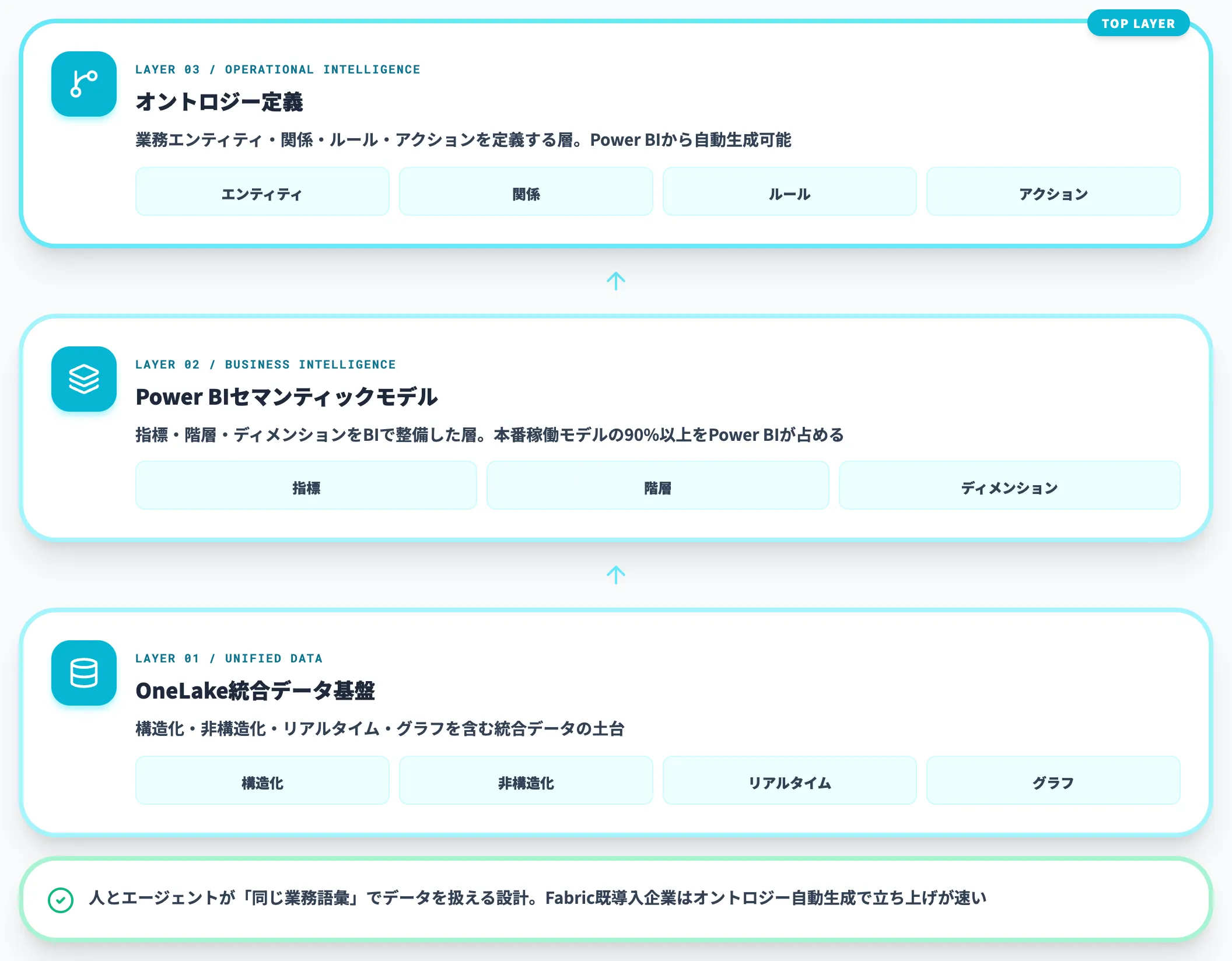Select the 指標 chip
The image size is (1232, 961).
[306, 485]
